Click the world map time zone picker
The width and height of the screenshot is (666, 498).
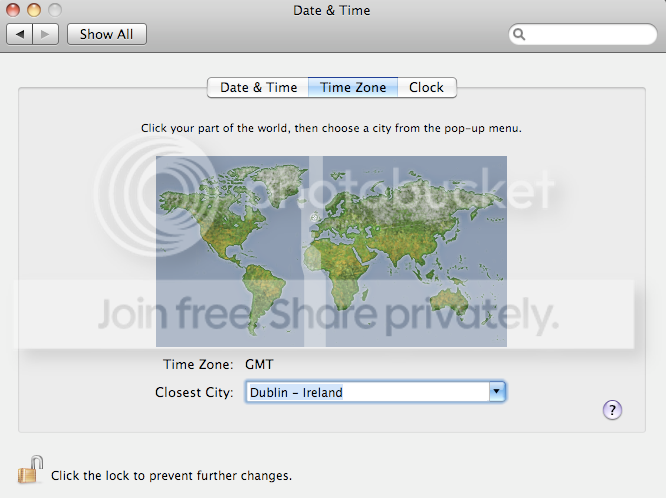point(331,251)
